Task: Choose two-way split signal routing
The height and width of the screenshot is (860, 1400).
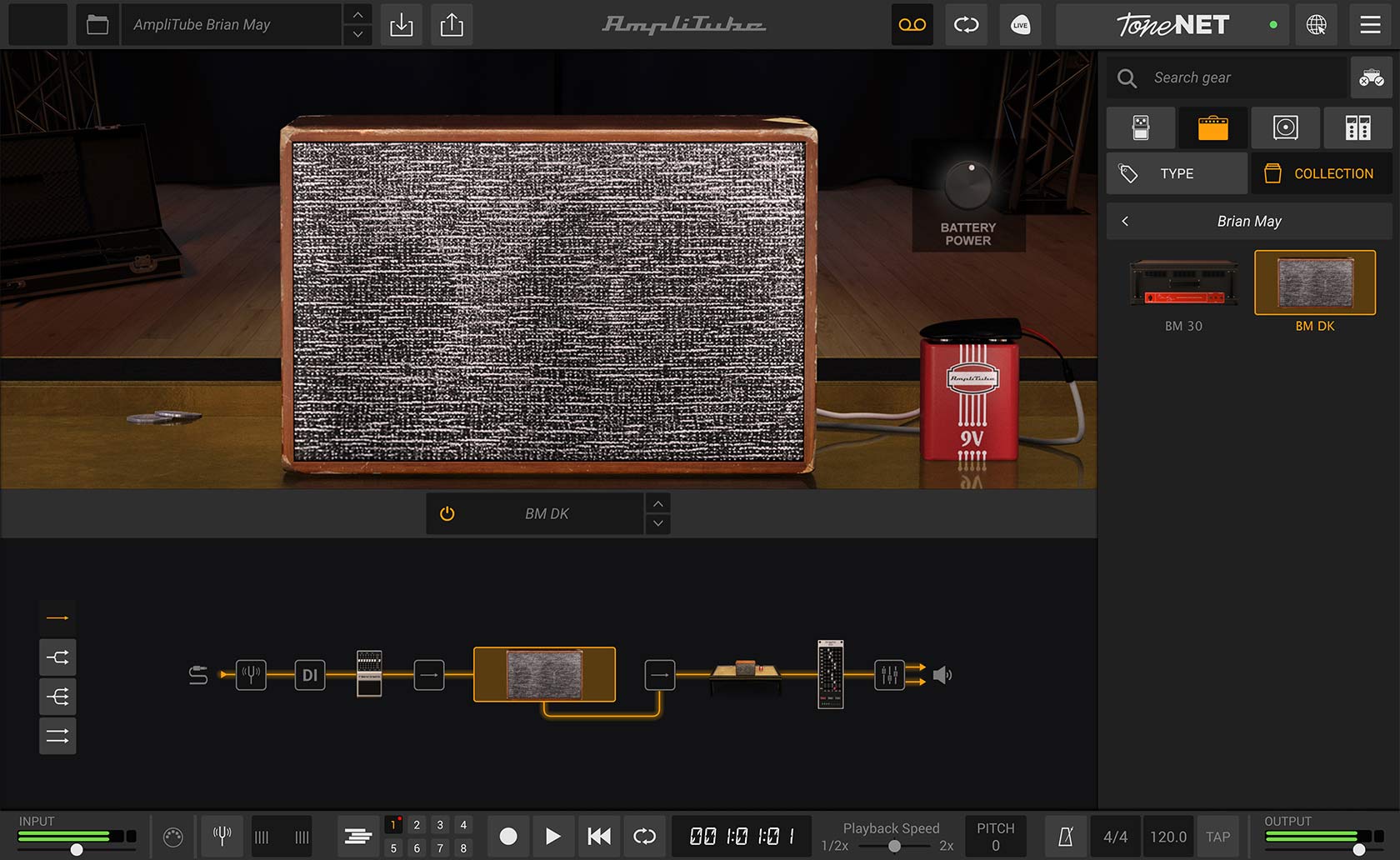Action: tap(57, 657)
